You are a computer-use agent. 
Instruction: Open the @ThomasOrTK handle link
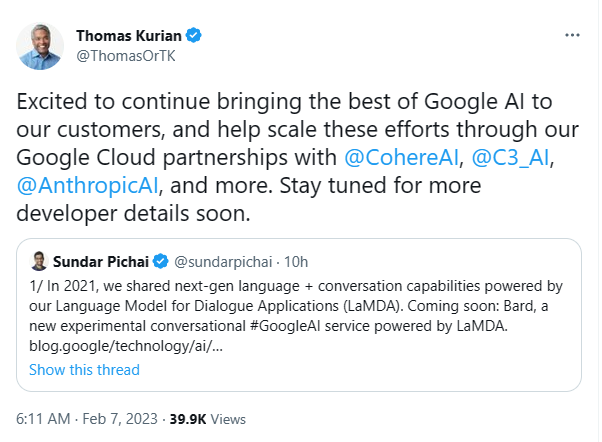126,56
